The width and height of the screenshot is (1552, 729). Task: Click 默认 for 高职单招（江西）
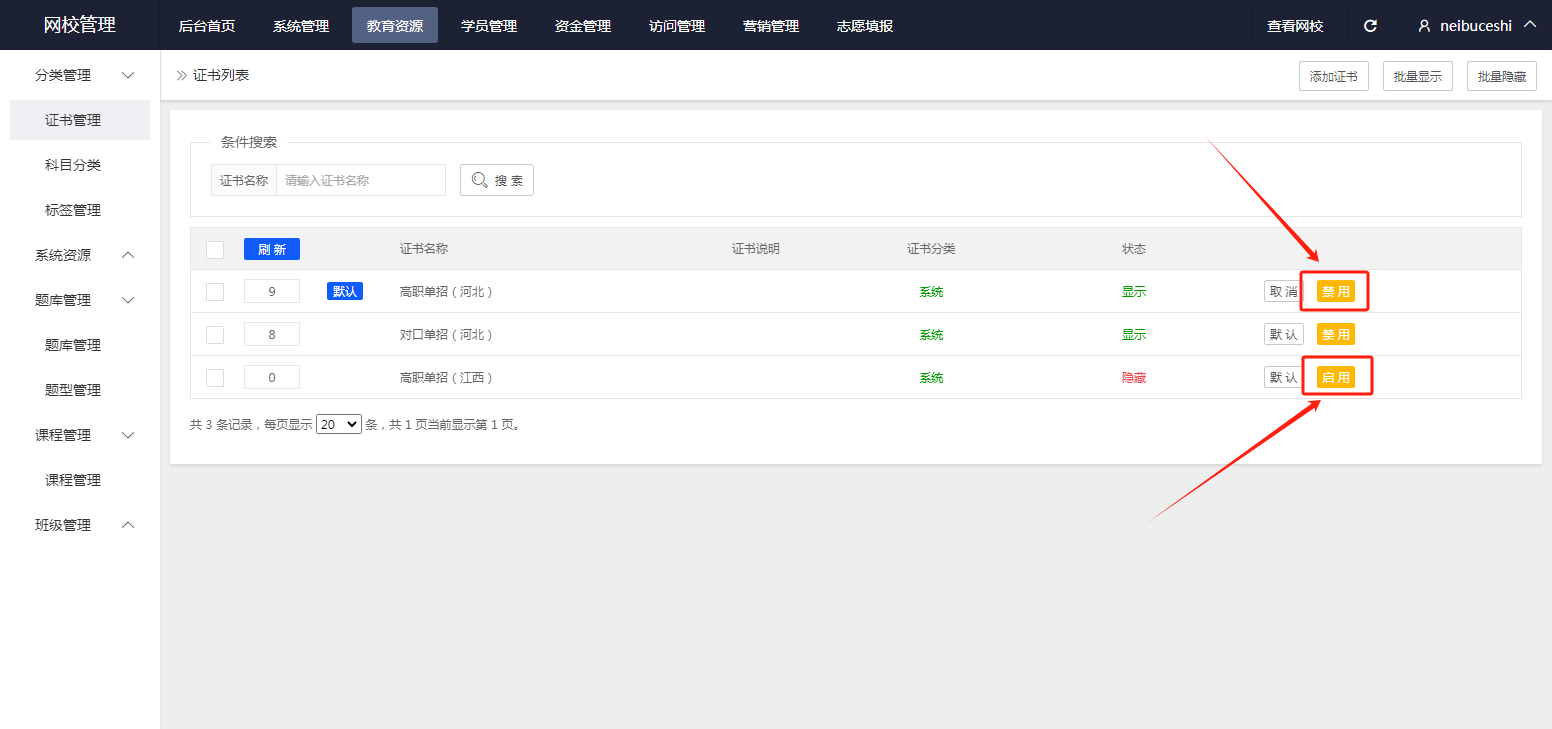click(x=1284, y=378)
